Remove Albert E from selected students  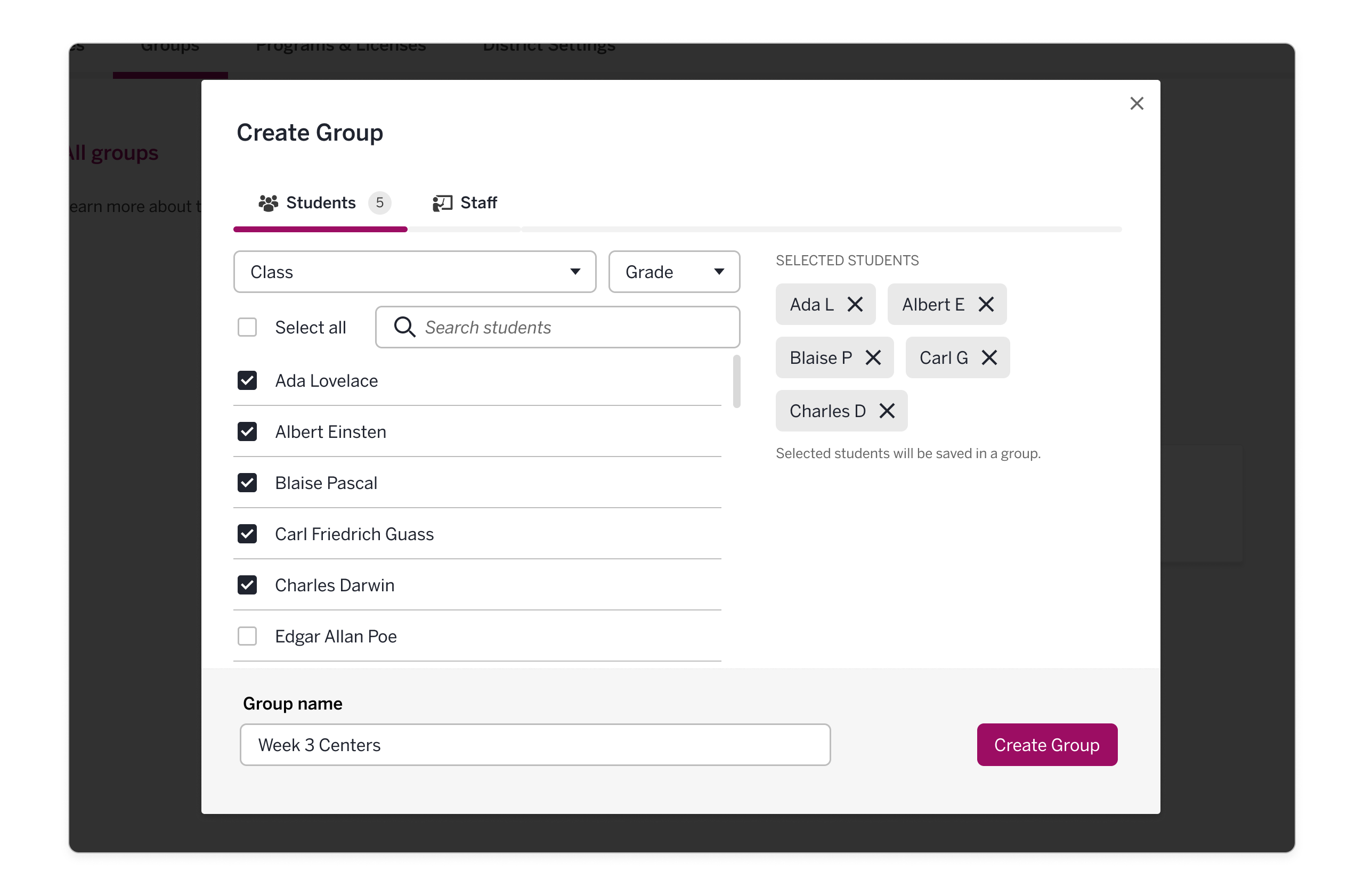(986, 304)
